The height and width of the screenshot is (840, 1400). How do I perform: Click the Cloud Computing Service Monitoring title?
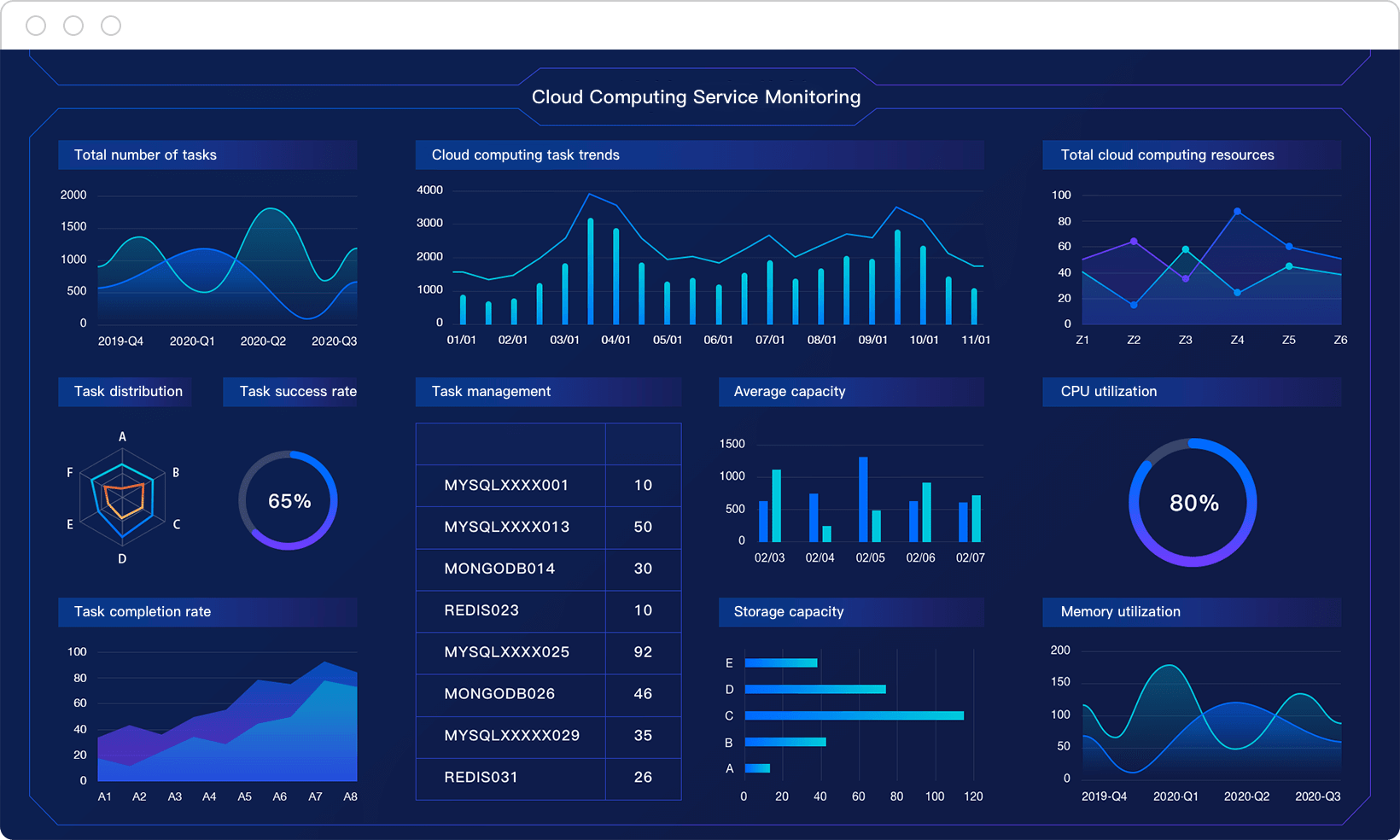[696, 97]
